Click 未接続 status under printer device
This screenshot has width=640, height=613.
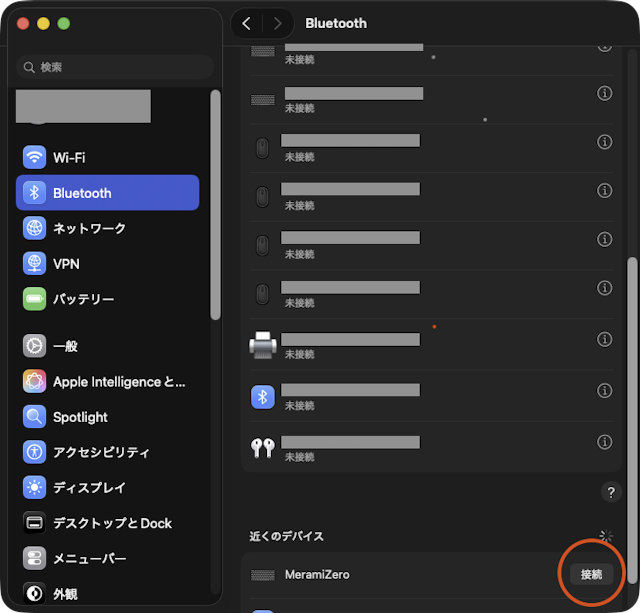click(300, 354)
